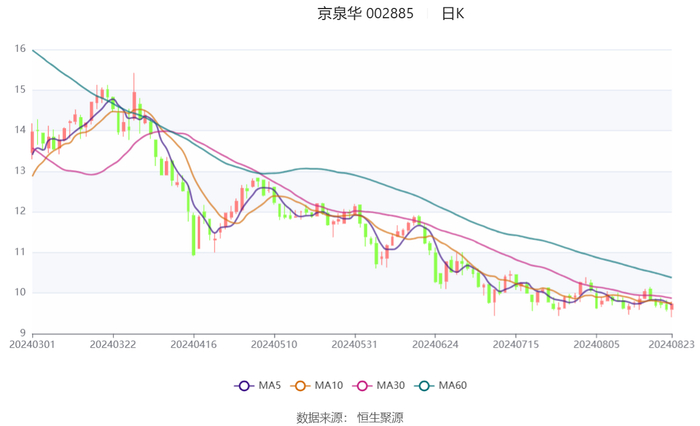Toggle the MA5 legend series
Screen dimensions: 700x426
[x=258, y=385]
